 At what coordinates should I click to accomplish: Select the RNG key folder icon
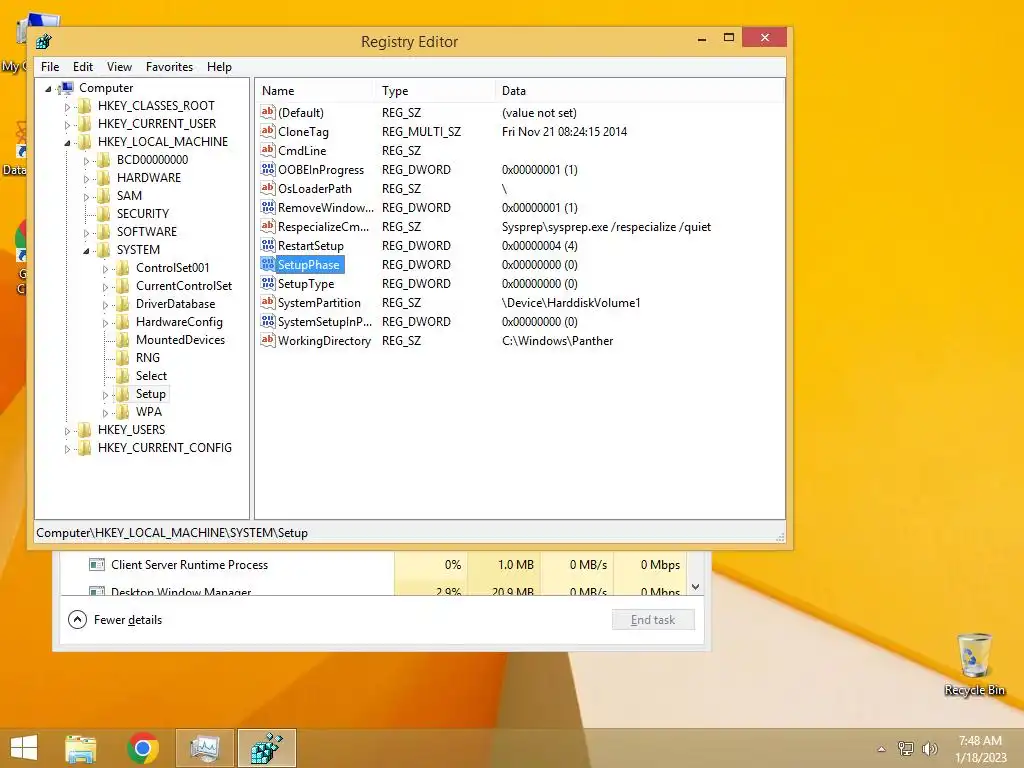click(122, 358)
